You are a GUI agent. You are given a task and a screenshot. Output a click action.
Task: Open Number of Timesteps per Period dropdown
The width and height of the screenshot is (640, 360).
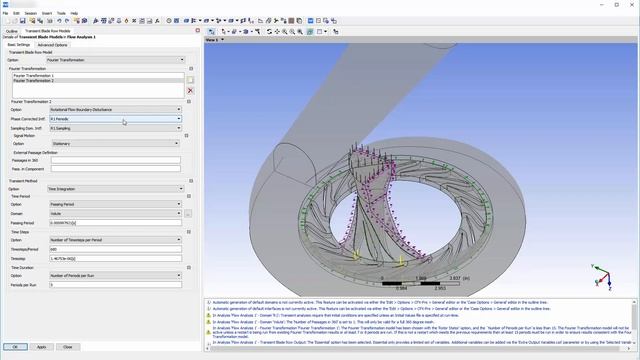pos(116,240)
